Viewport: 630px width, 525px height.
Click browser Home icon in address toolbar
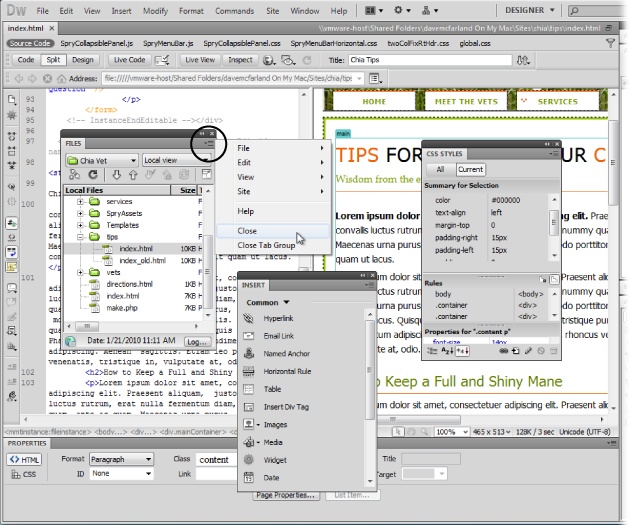[61, 78]
